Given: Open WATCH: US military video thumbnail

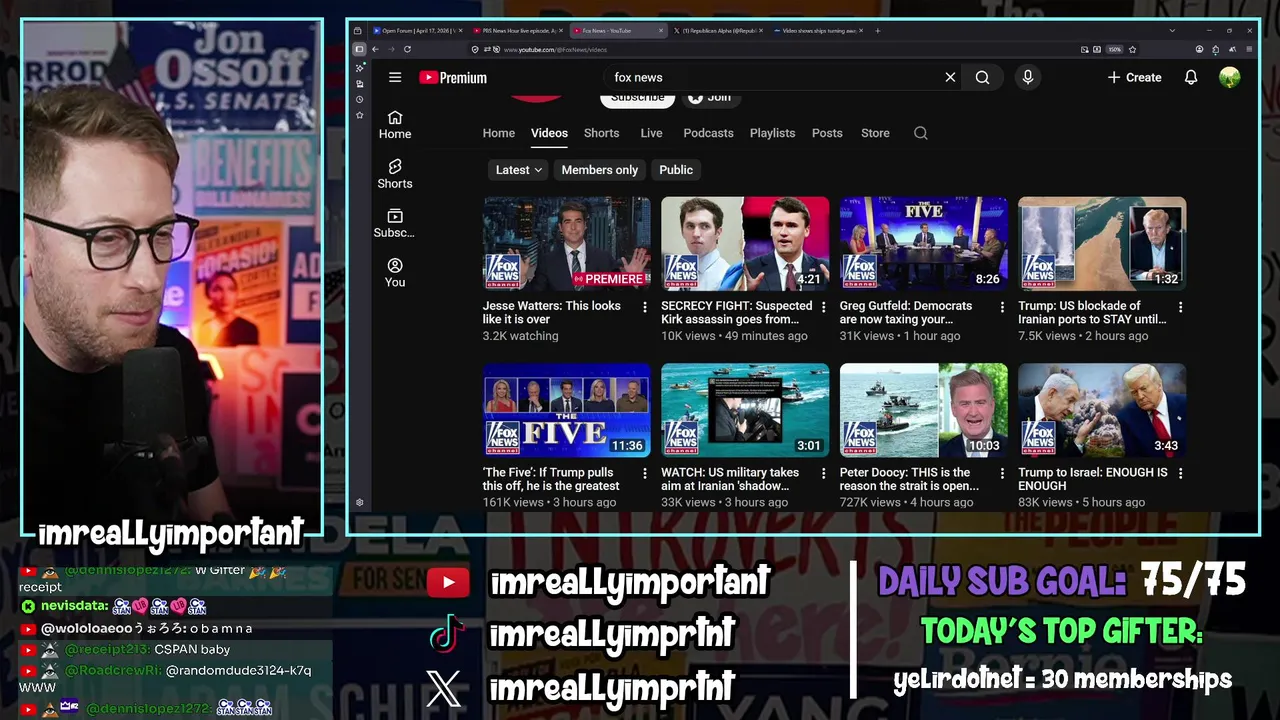Looking at the screenshot, I should (x=745, y=410).
